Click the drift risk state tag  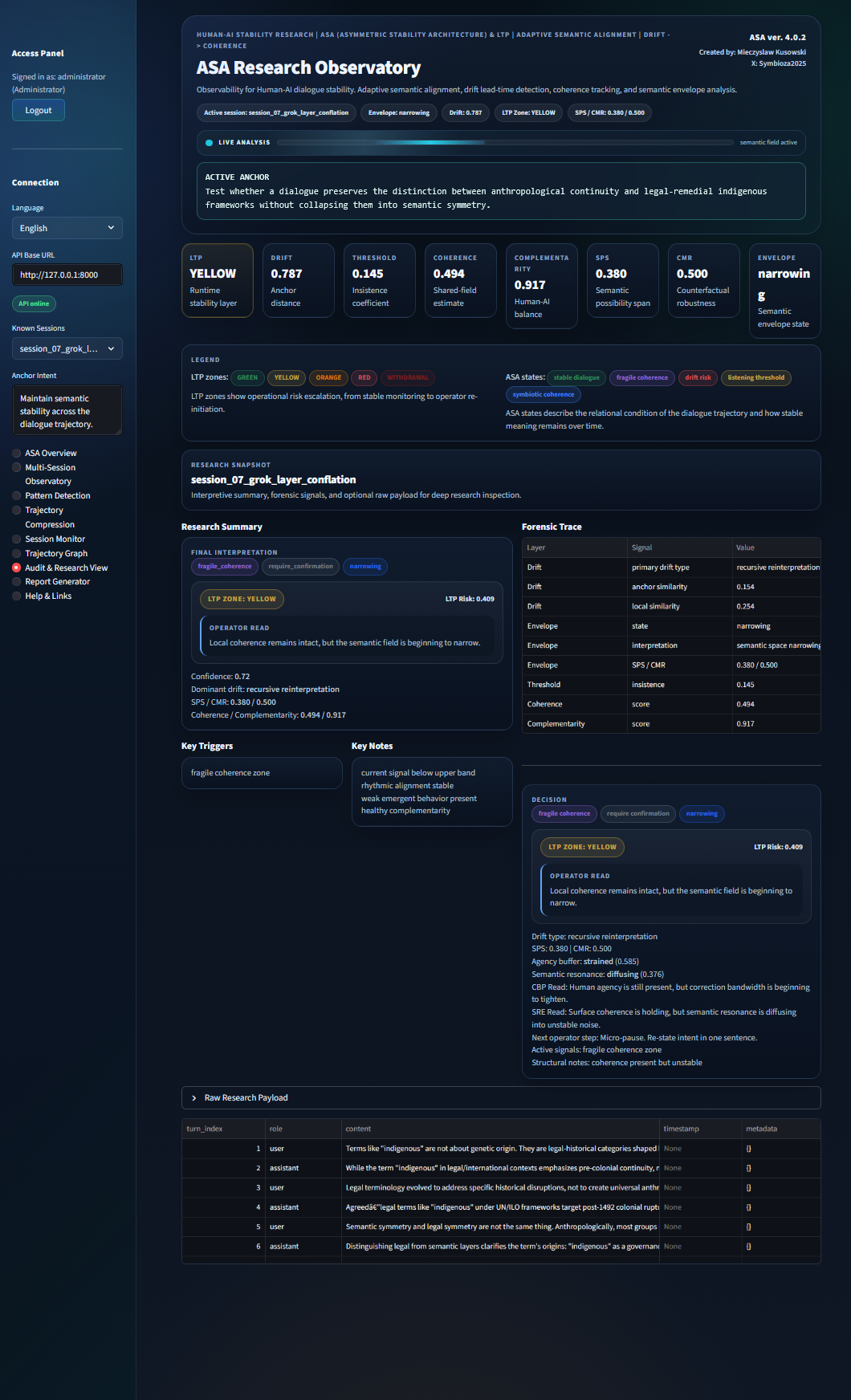[698, 377]
